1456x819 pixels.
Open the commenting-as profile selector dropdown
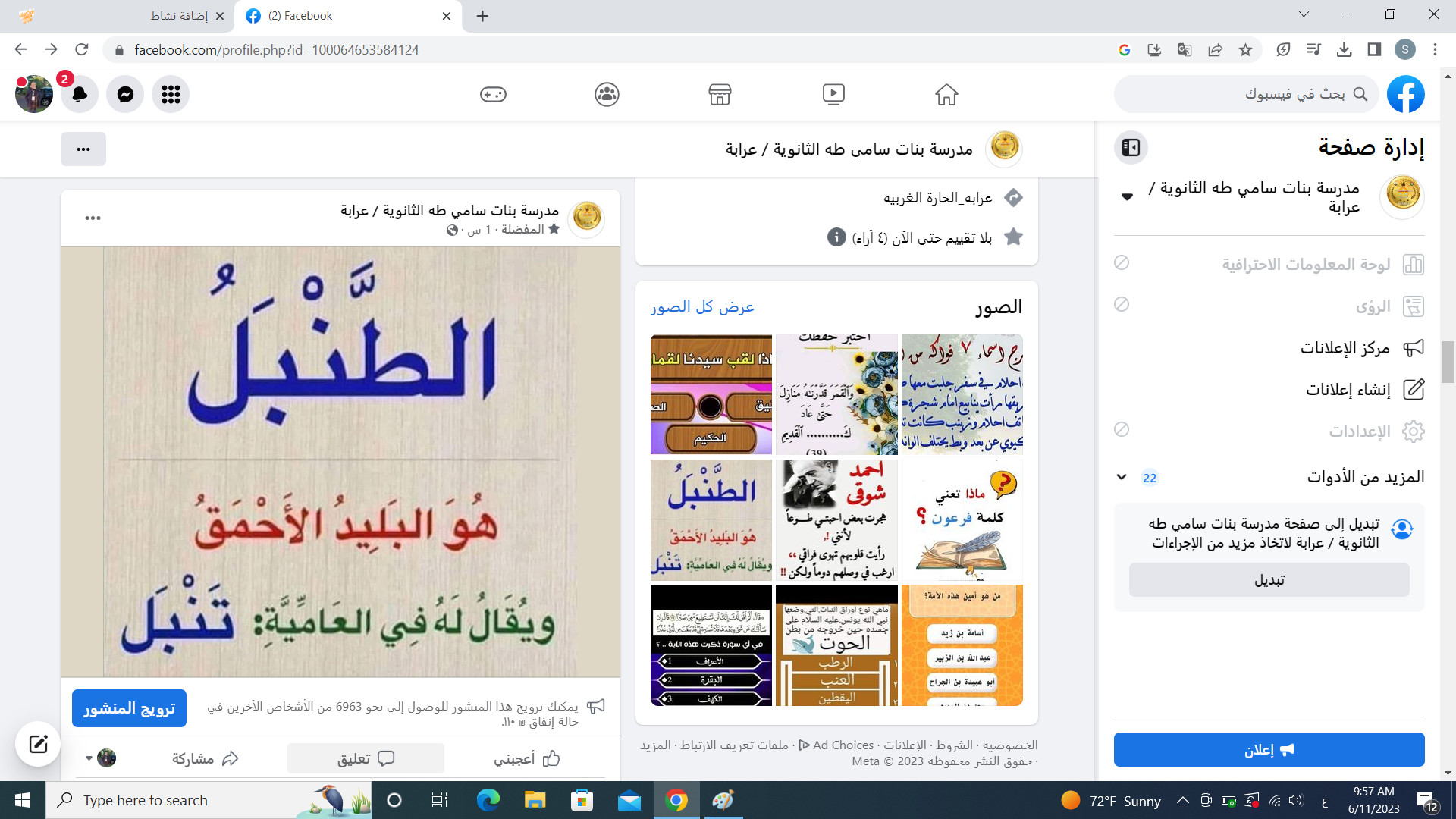click(101, 758)
